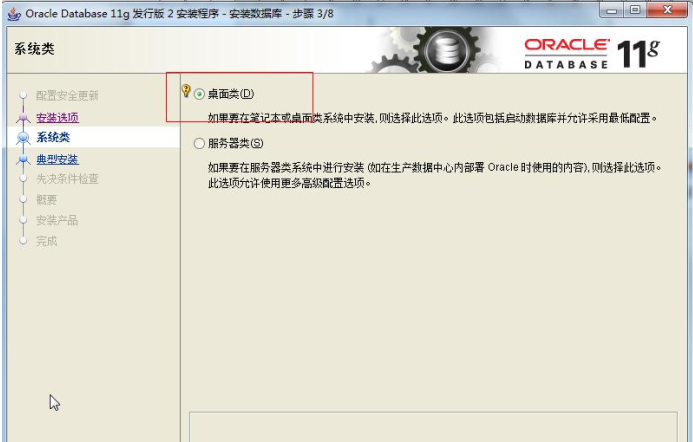Click the 桌面类 description text
The image size is (693, 442).
coord(433,118)
